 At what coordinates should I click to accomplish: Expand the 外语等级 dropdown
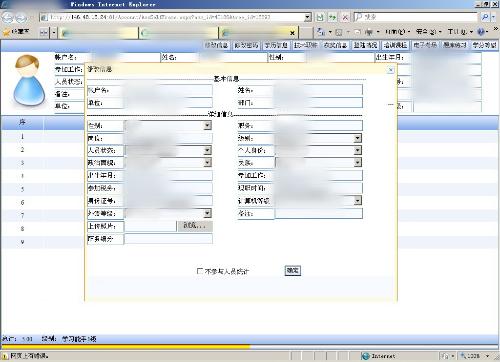coord(207,213)
